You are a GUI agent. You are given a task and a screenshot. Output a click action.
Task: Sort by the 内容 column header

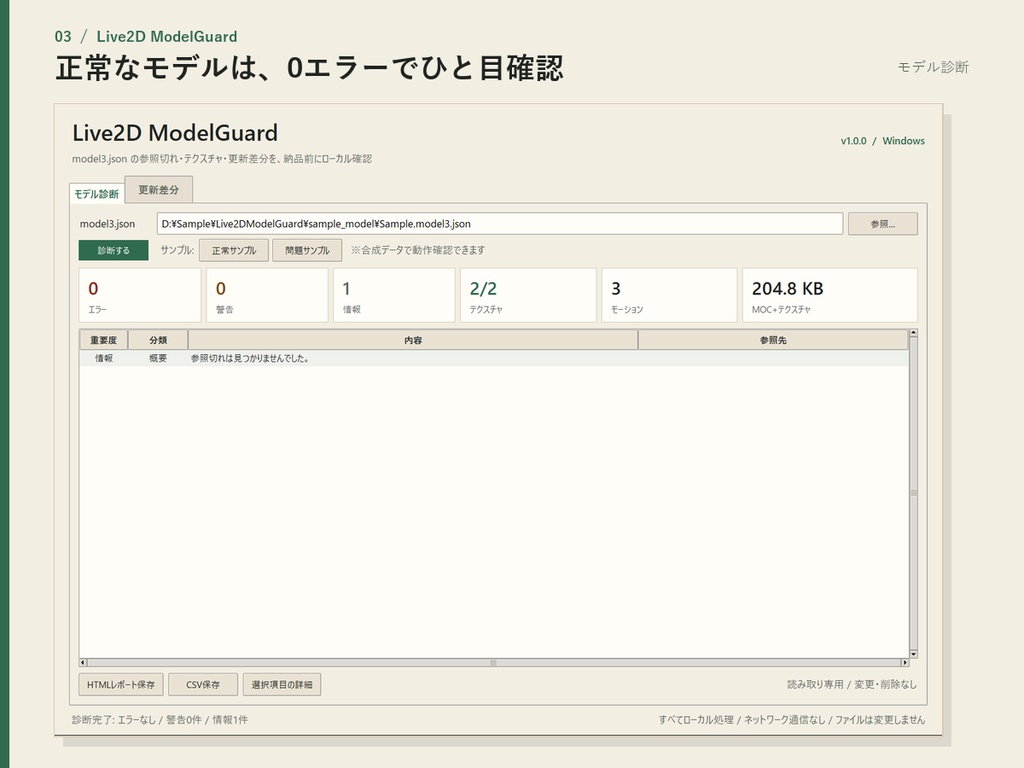(x=413, y=340)
